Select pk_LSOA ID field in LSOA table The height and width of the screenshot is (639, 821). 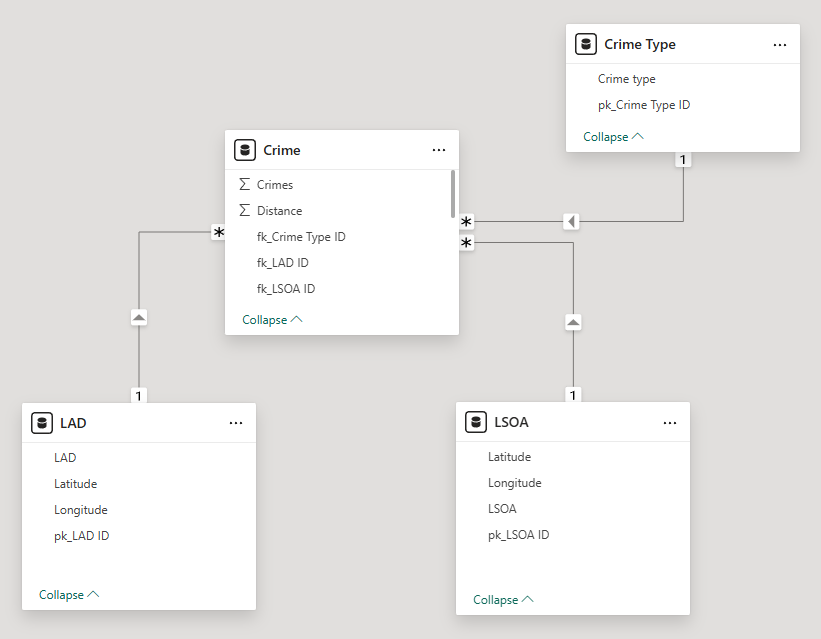[x=518, y=535]
